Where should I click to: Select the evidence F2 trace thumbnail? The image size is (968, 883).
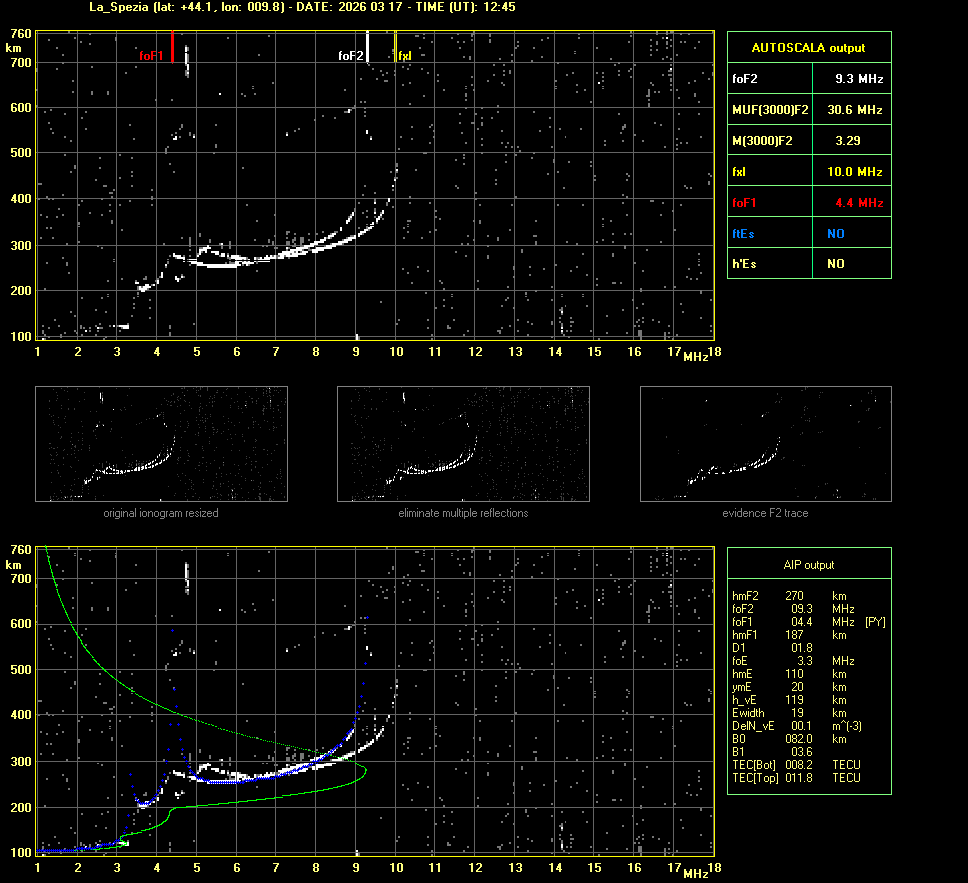point(765,444)
